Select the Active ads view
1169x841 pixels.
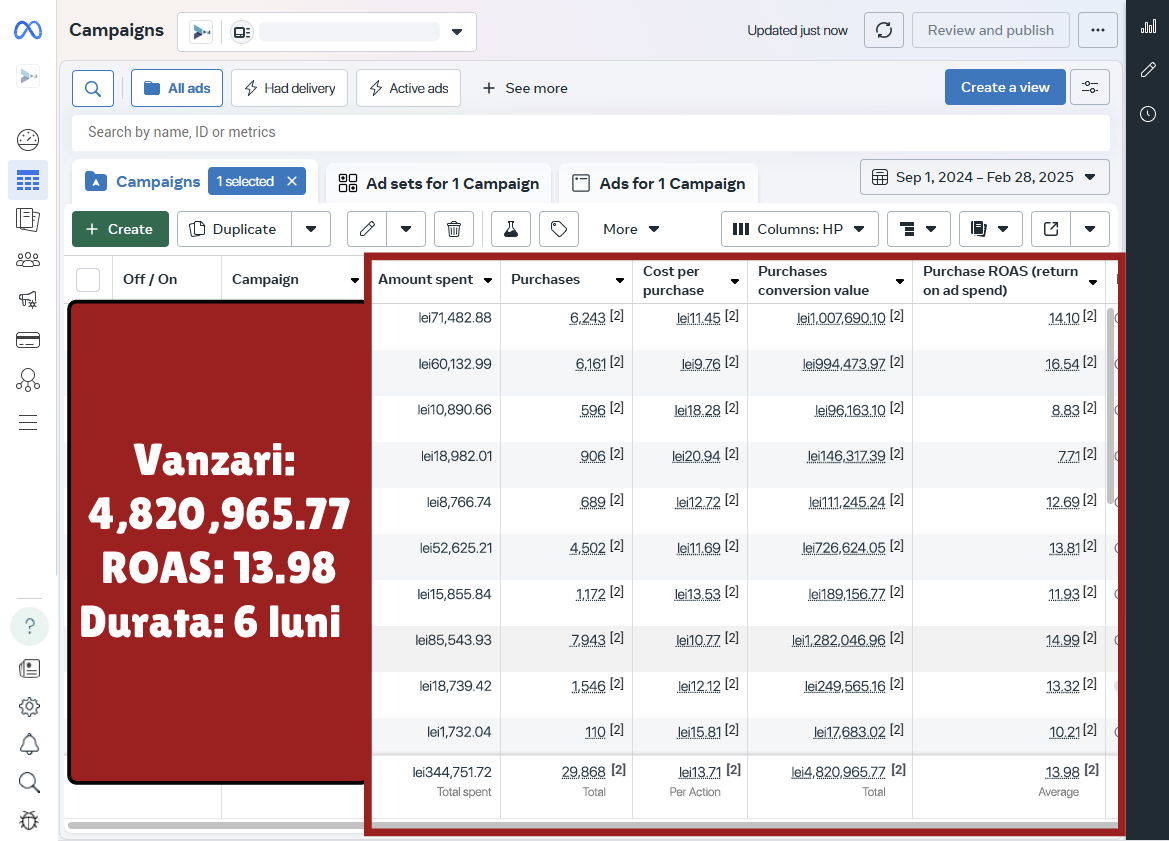[x=409, y=88]
